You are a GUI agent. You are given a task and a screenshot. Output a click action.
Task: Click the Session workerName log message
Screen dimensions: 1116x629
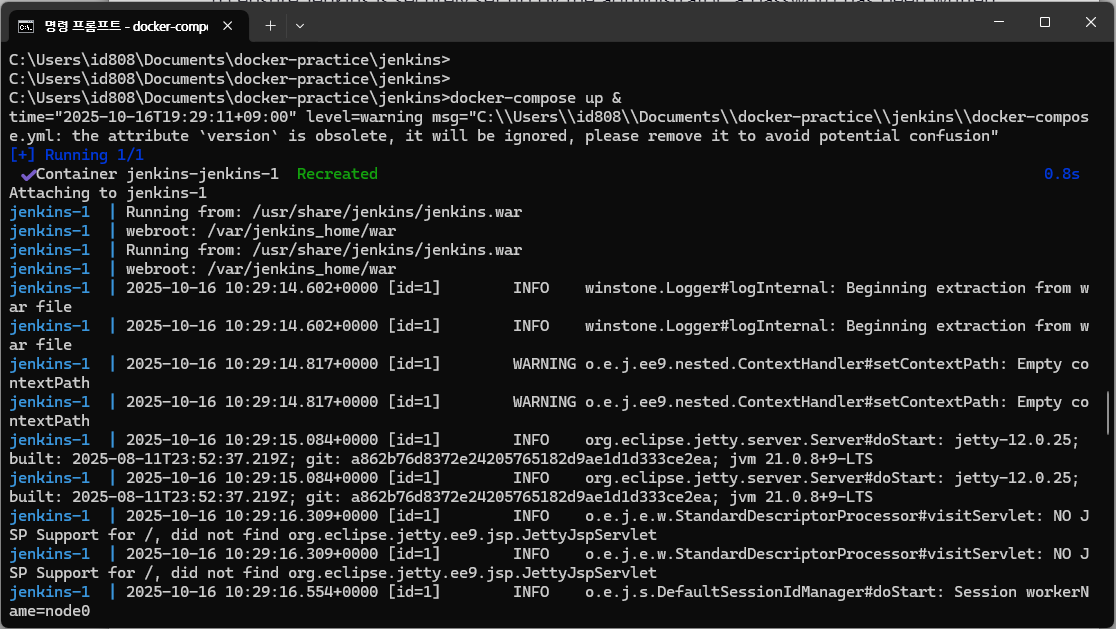(x=549, y=601)
